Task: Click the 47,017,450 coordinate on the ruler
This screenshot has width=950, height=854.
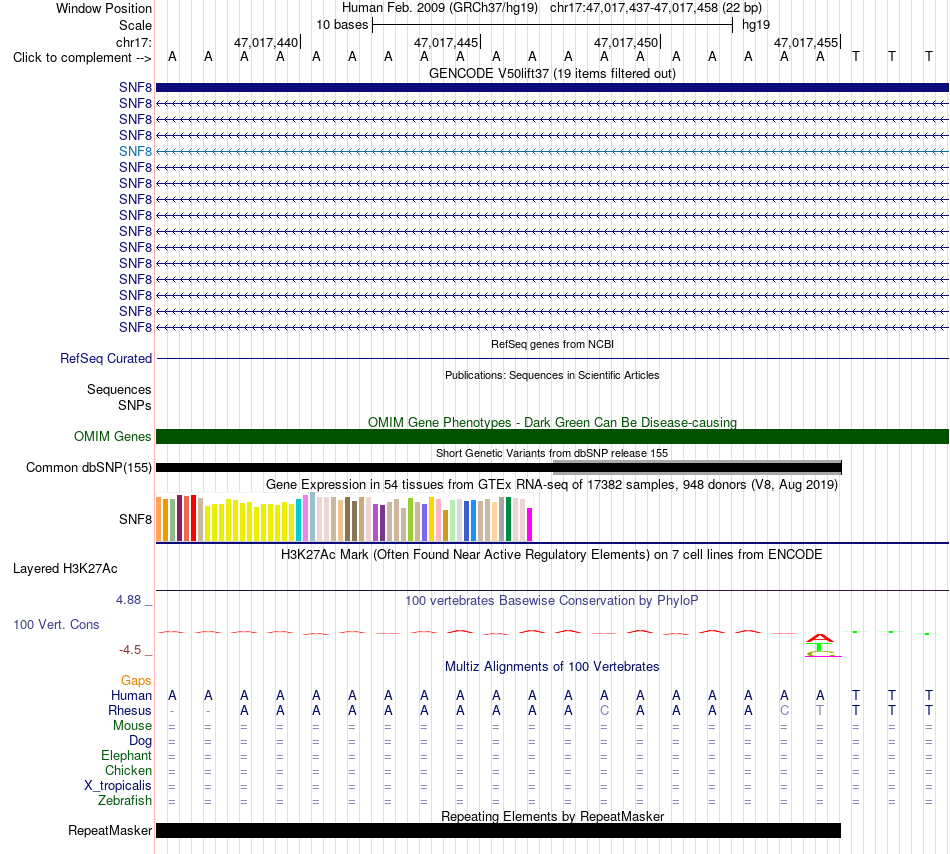Action: click(x=626, y=42)
